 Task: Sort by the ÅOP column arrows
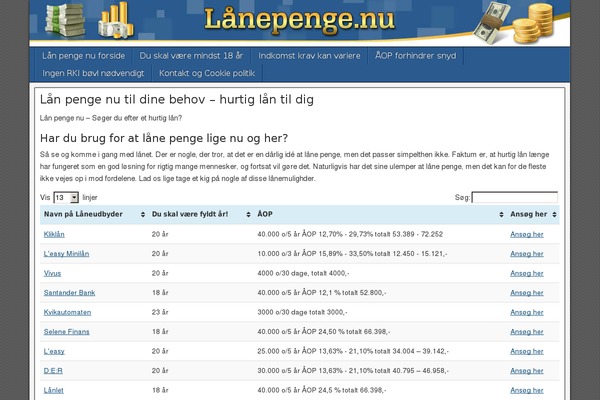pos(501,215)
